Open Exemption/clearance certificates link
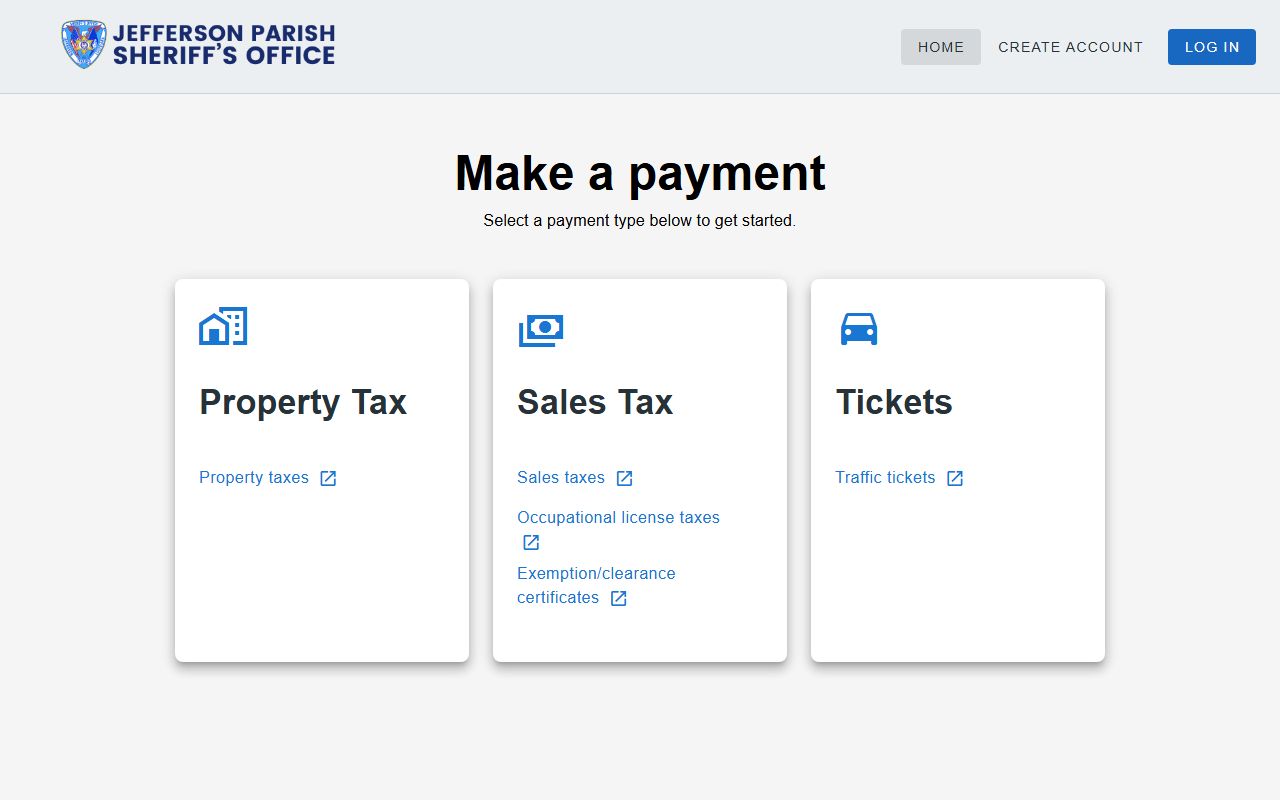Image resolution: width=1280 pixels, height=800 pixels. coord(596,585)
